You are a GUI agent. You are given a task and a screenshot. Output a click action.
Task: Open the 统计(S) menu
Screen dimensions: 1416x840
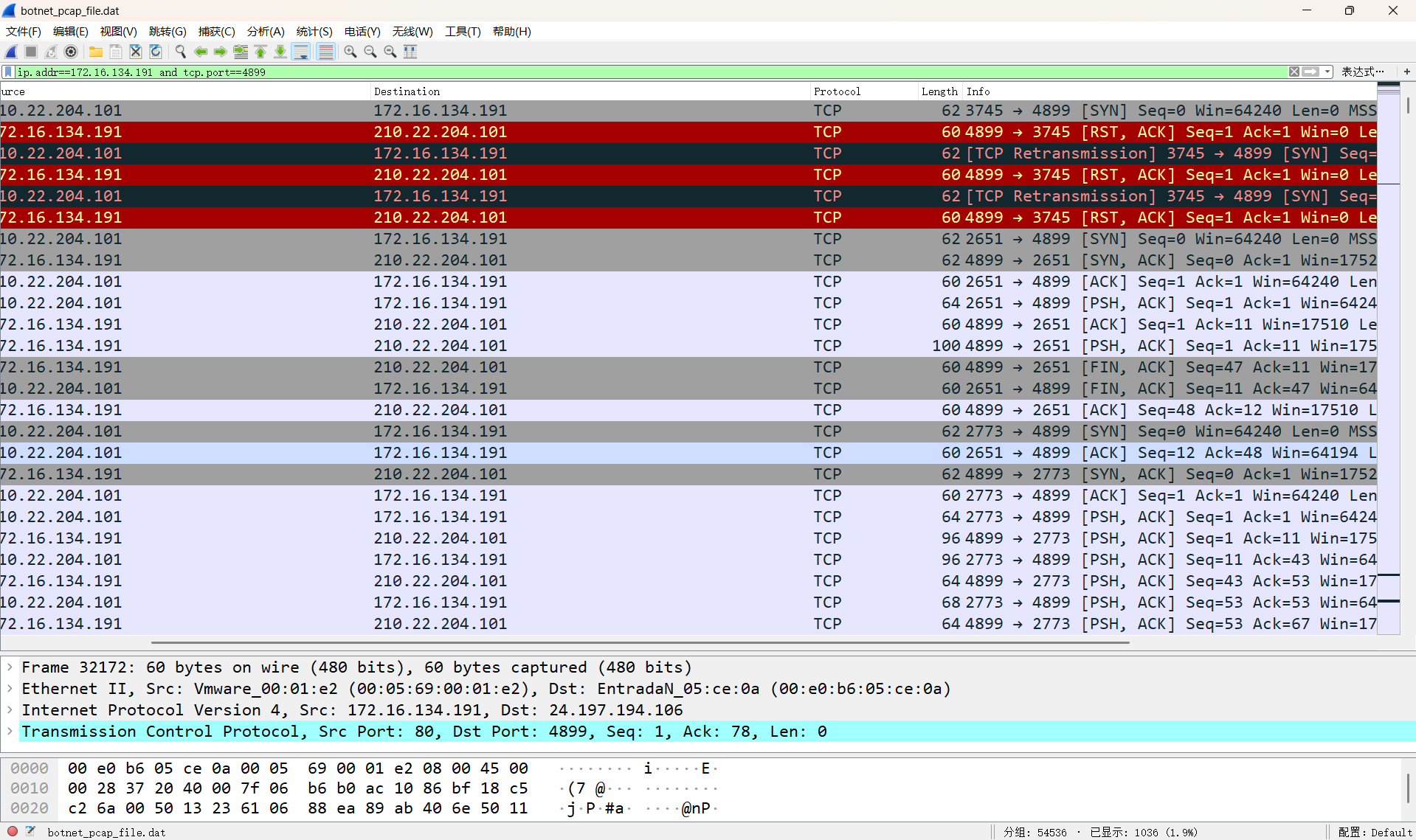[x=314, y=31]
